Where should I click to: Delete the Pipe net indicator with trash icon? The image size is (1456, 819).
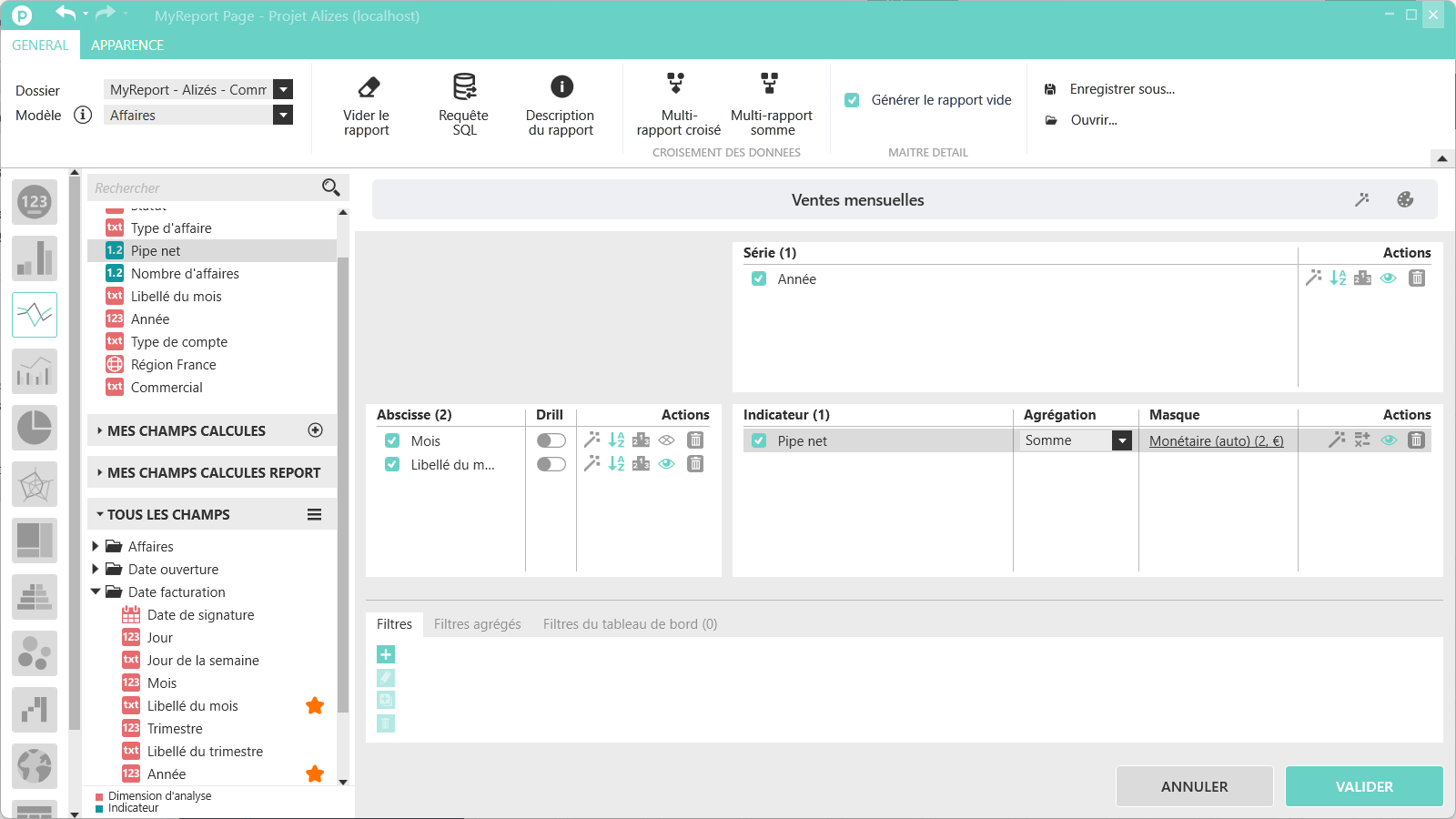1416,440
